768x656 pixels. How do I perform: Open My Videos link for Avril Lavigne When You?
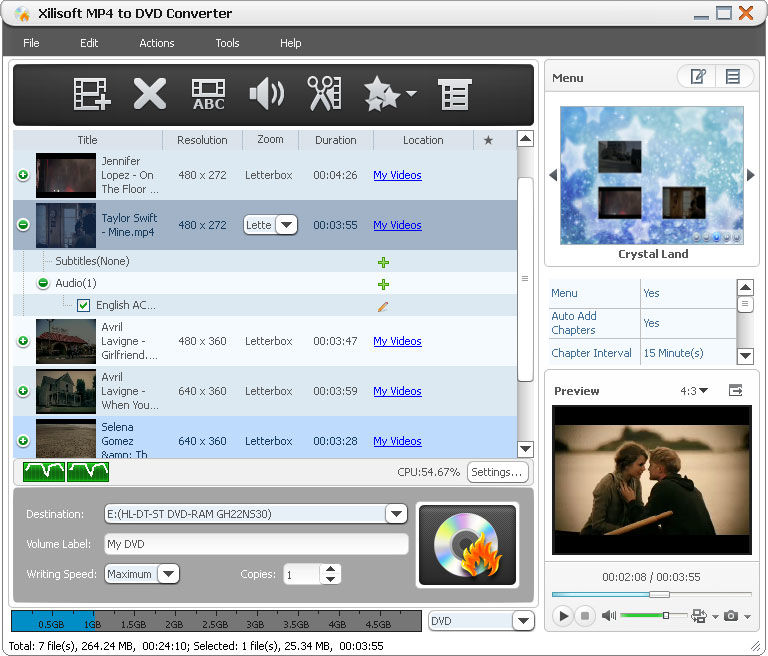397,391
